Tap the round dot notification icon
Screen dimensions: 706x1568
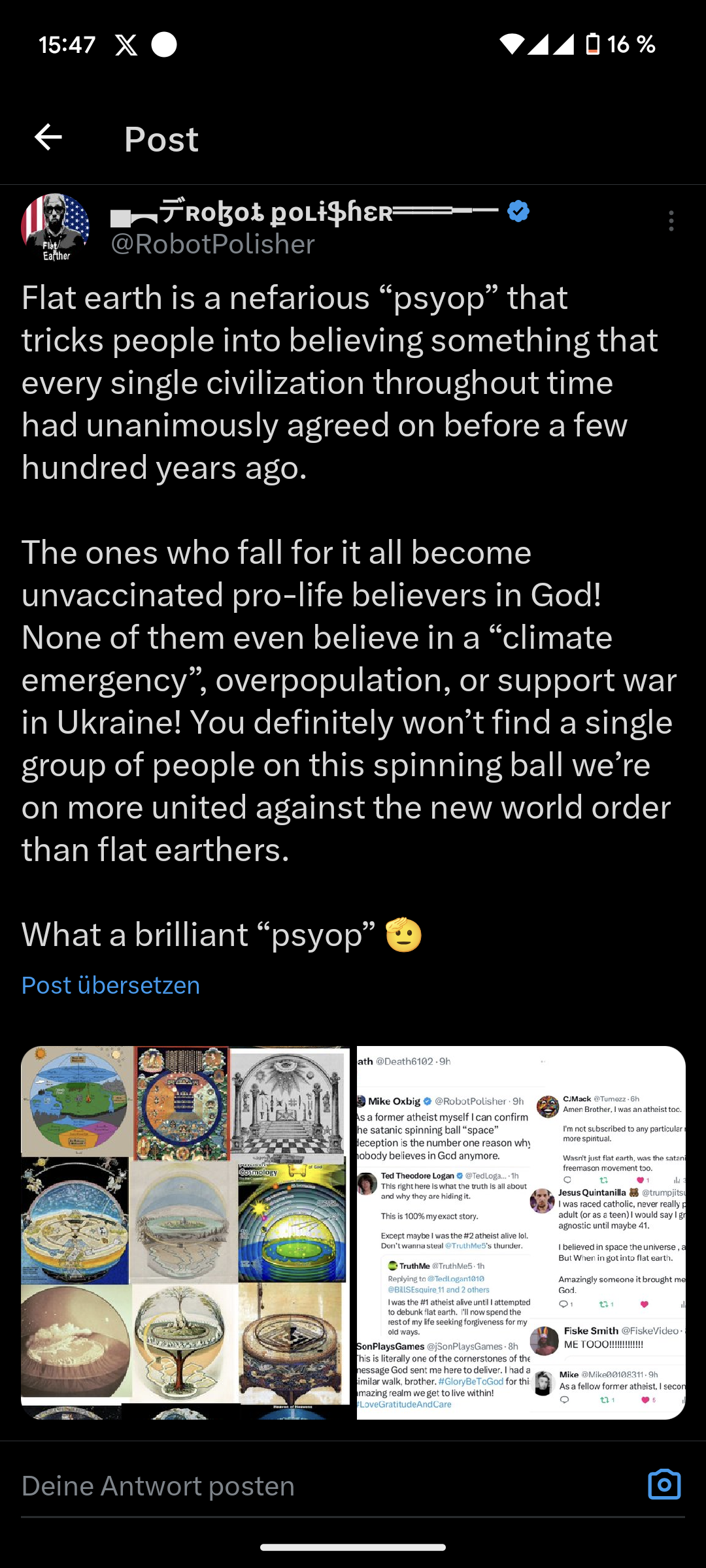coord(164,44)
